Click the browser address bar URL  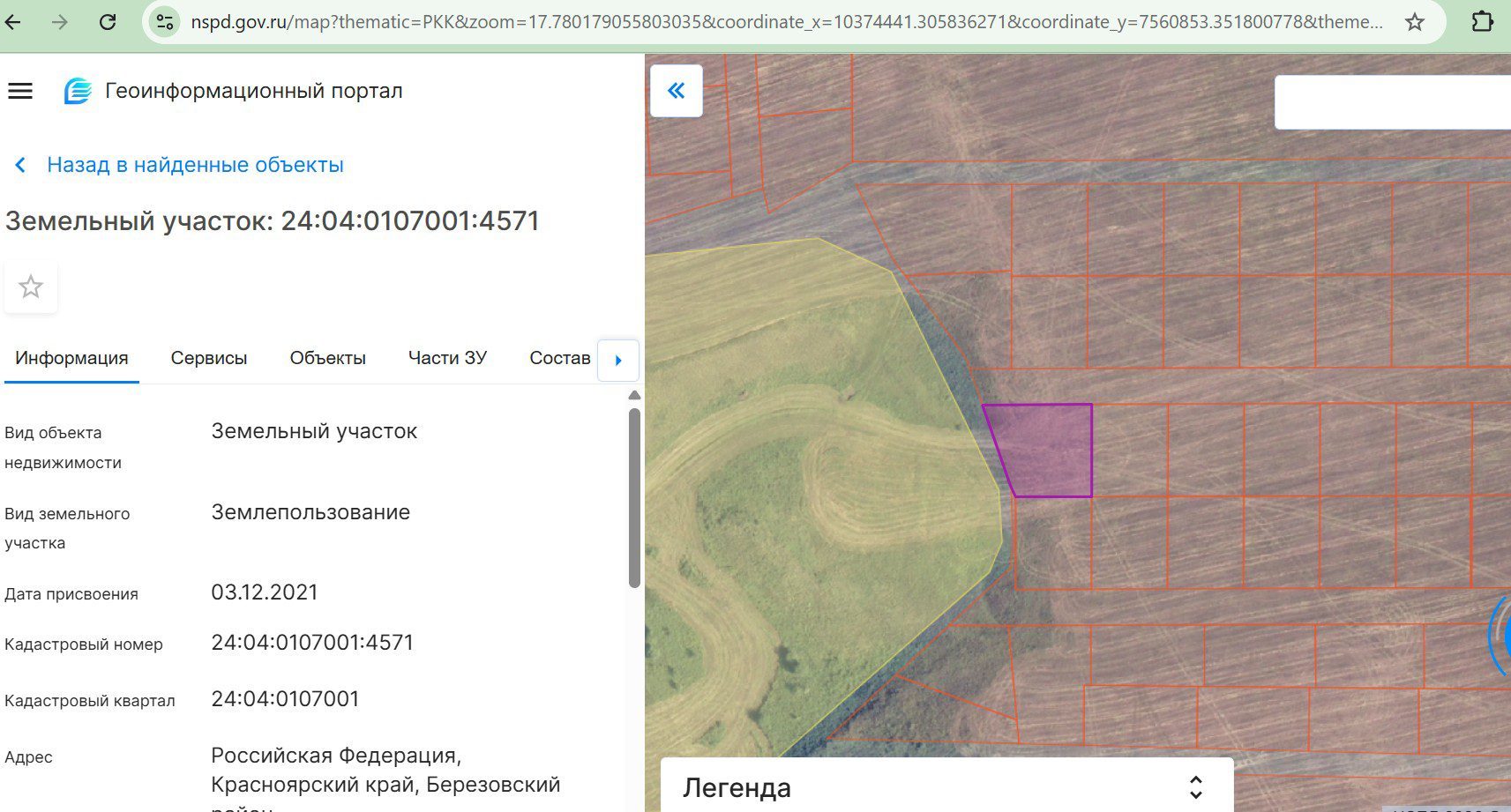click(787, 22)
